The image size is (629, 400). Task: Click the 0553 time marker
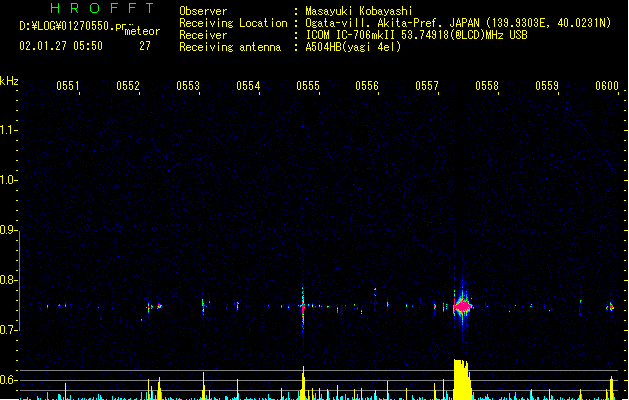tap(188, 86)
